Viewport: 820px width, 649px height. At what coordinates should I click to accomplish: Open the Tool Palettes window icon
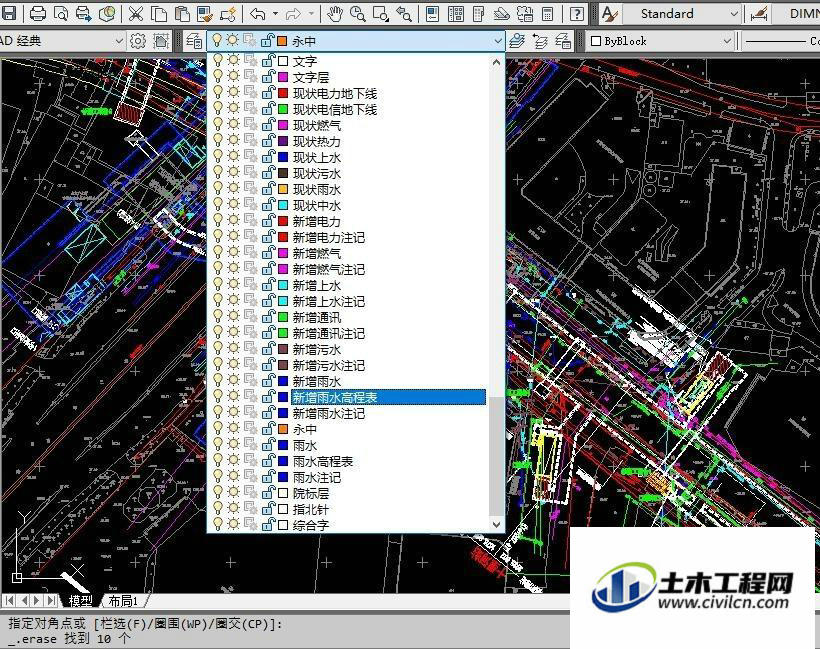(x=479, y=13)
